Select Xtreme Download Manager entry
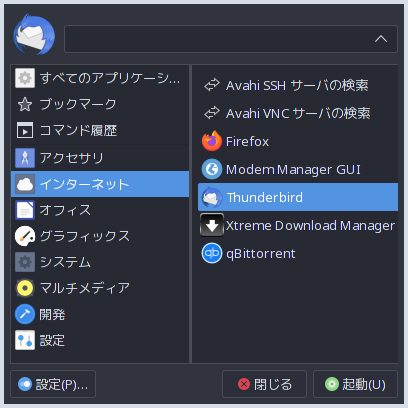Viewport: 408px width, 408px height. tap(298, 226)
